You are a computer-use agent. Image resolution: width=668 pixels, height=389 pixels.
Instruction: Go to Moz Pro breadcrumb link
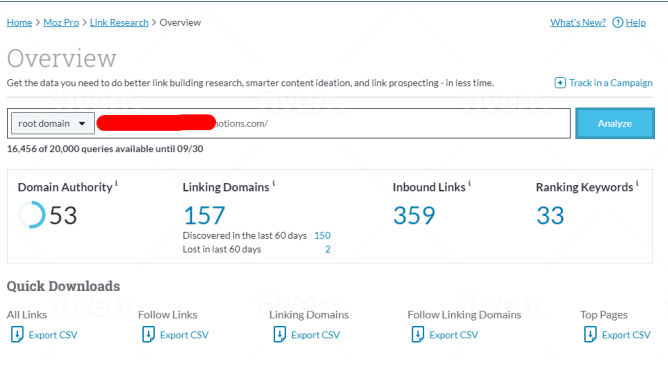click(61, 23)
